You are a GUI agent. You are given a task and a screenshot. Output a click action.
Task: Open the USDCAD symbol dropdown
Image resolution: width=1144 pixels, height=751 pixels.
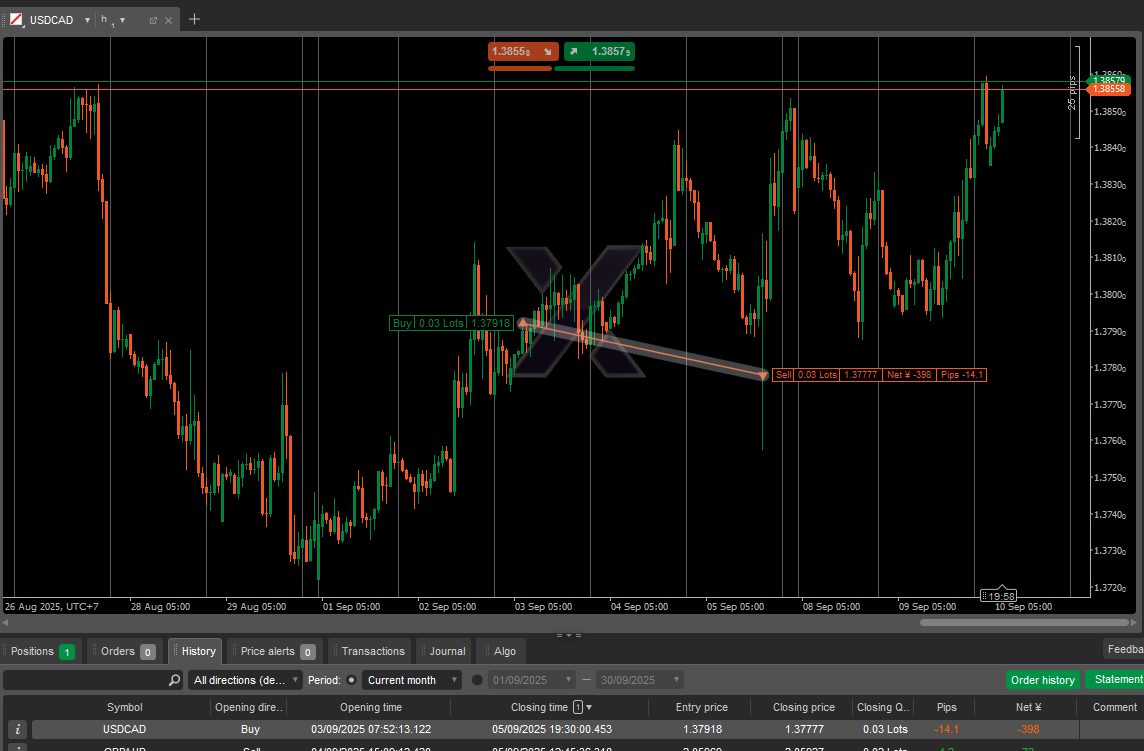point(87,20)
